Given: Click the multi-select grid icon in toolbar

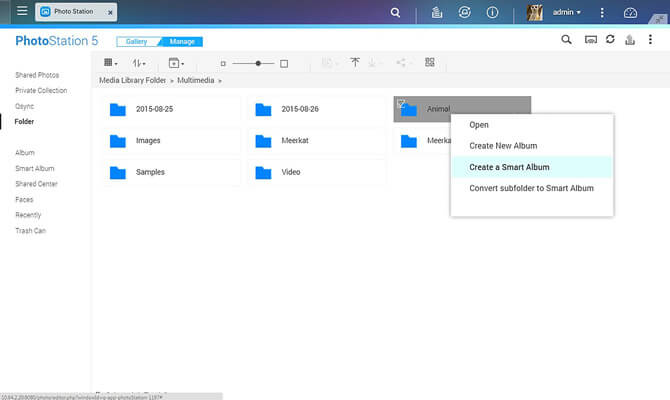Looking at the screenshot, I should 430,62.
